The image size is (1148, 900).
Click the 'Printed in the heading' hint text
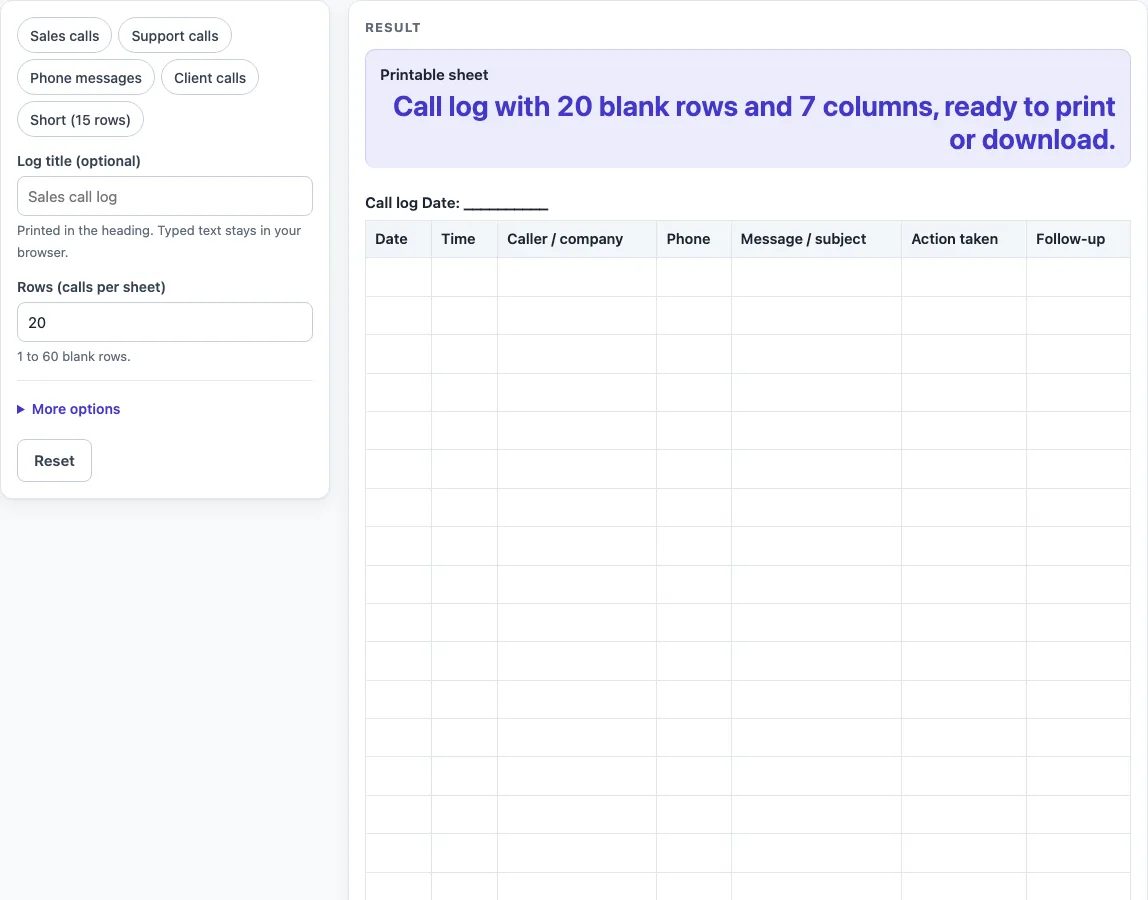(159, 241)
